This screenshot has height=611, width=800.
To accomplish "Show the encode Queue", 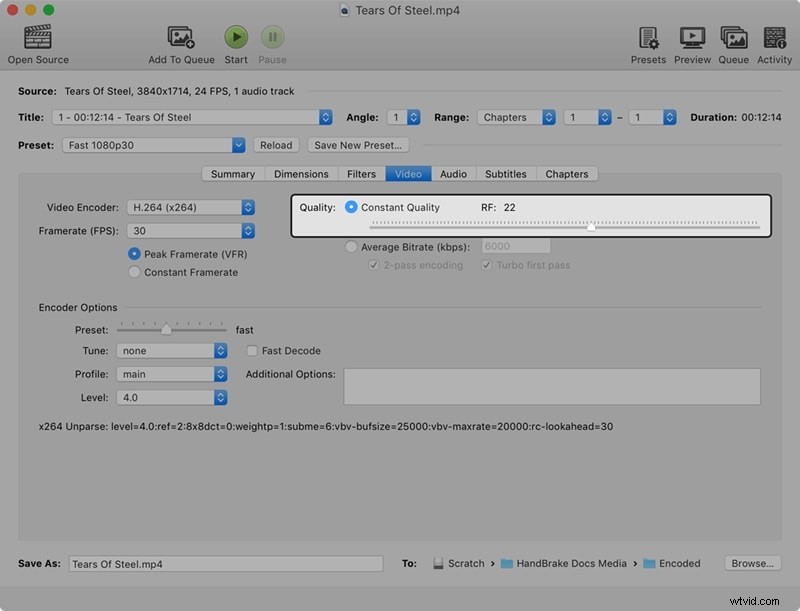I will tap(733, 35).
